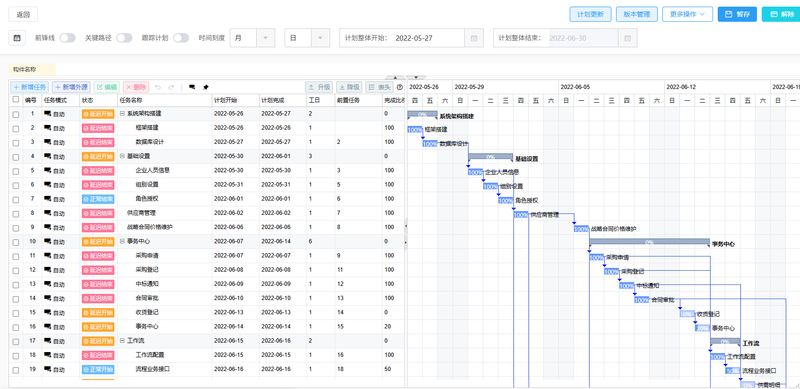Click the 事务中心 summary progress bar in gantt
Screen dimensions: 800x389
pyautogui.click(x=649, y=242)
